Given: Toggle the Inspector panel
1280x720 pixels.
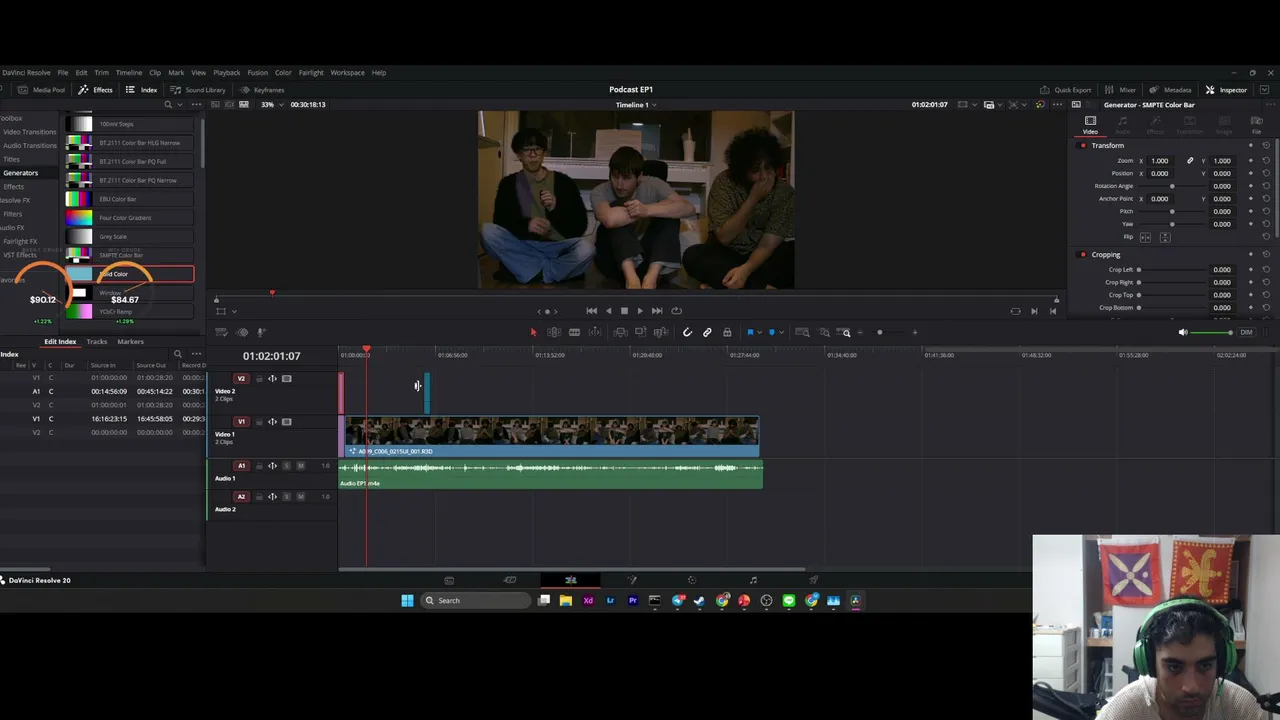Looking at the screenshot, I should click(x=1226, y=90).
